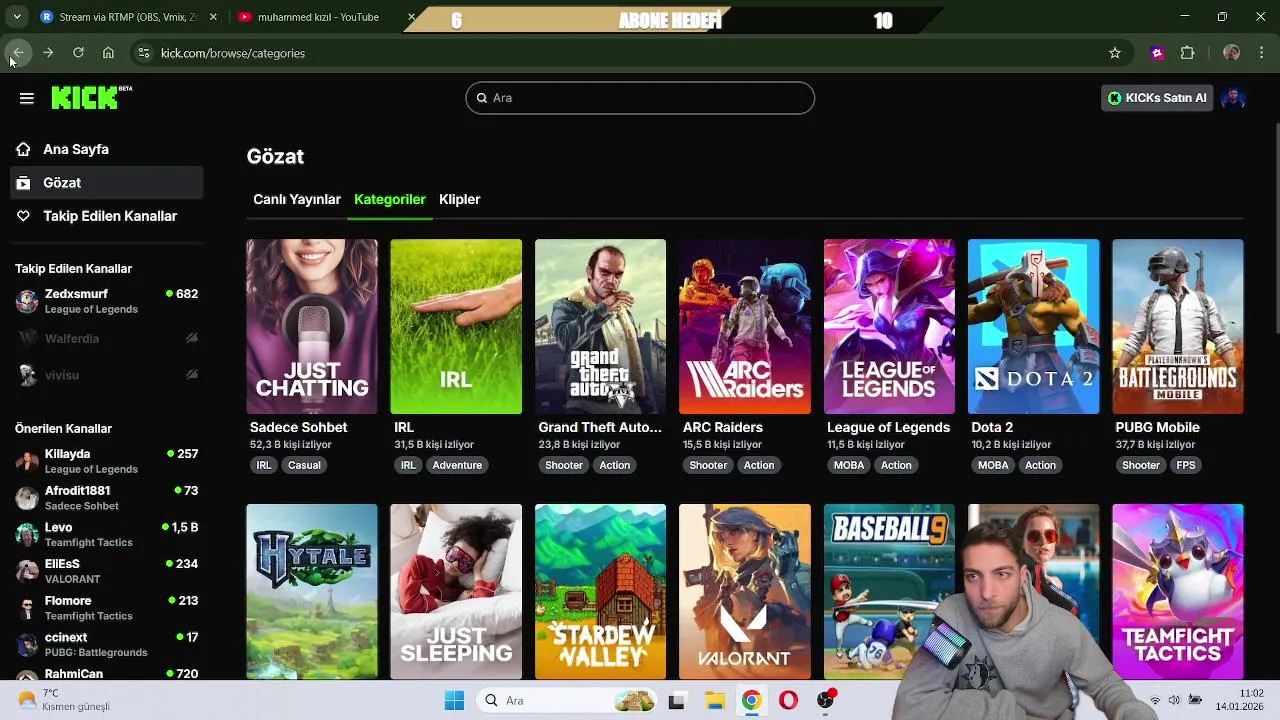
Task: Bookmark this page with the star icon
Action: pos(1115,53)
